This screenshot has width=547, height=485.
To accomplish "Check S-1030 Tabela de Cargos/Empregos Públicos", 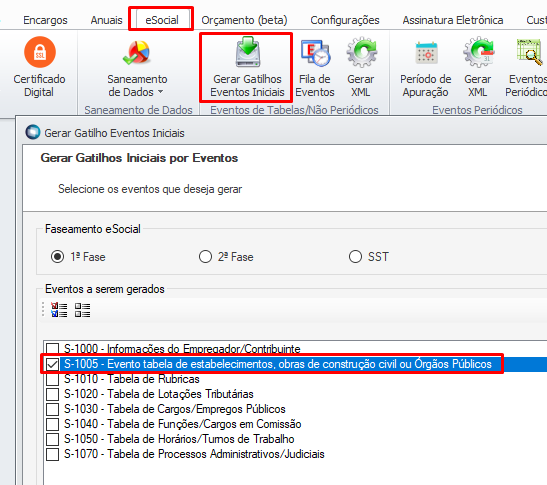I will [53, 409].
